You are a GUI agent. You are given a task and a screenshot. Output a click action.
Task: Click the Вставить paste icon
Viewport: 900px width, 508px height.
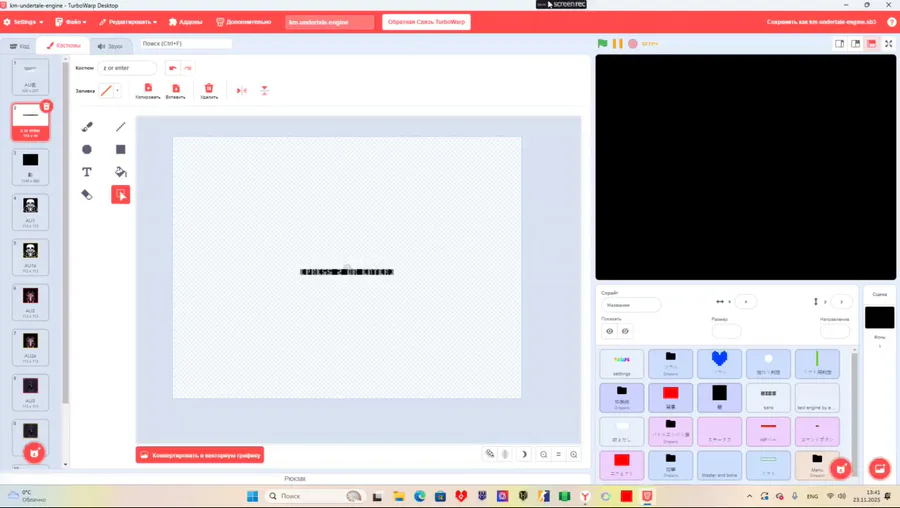(176, 91)
